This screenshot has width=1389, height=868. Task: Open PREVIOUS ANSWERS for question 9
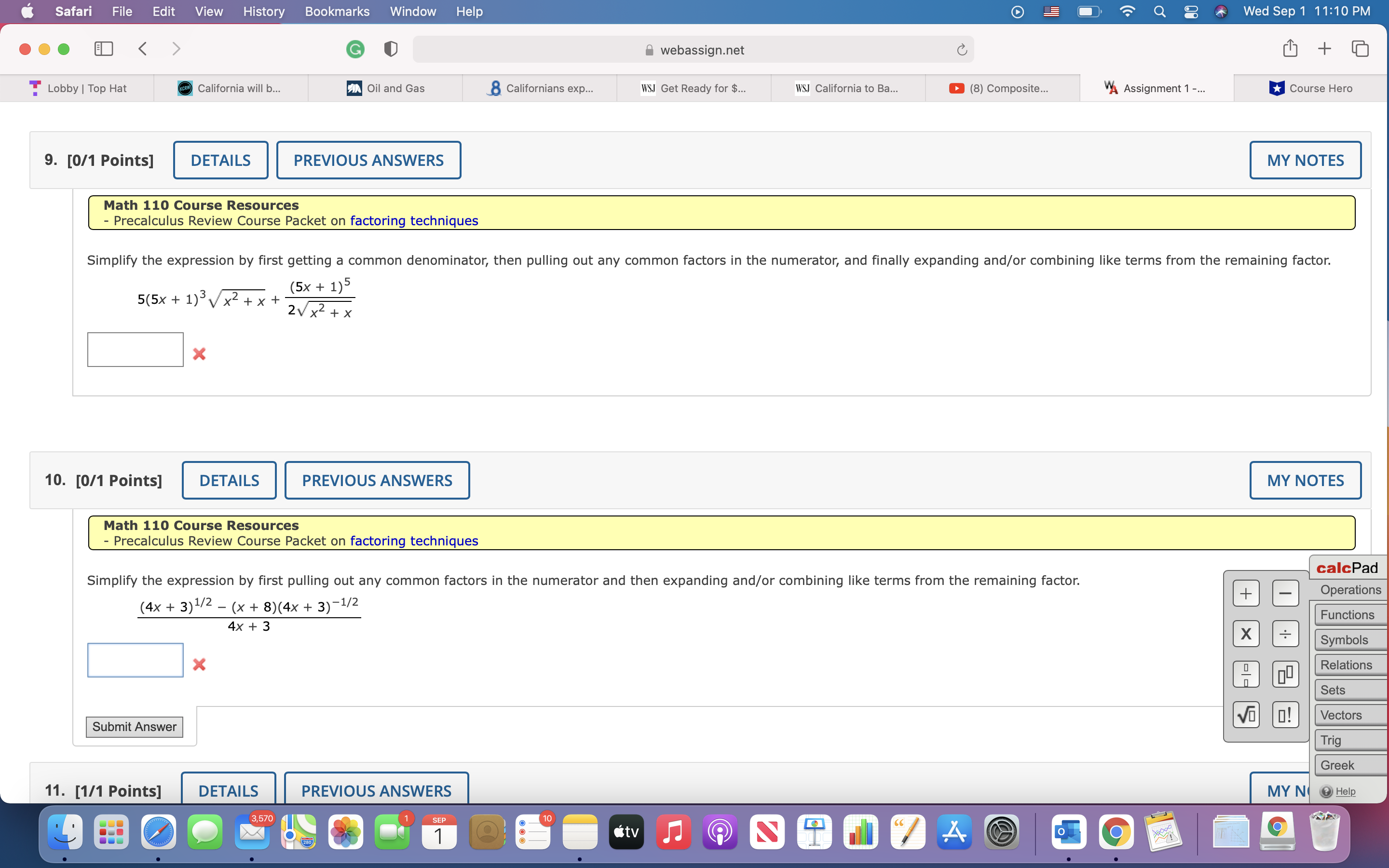pos(368,160)
